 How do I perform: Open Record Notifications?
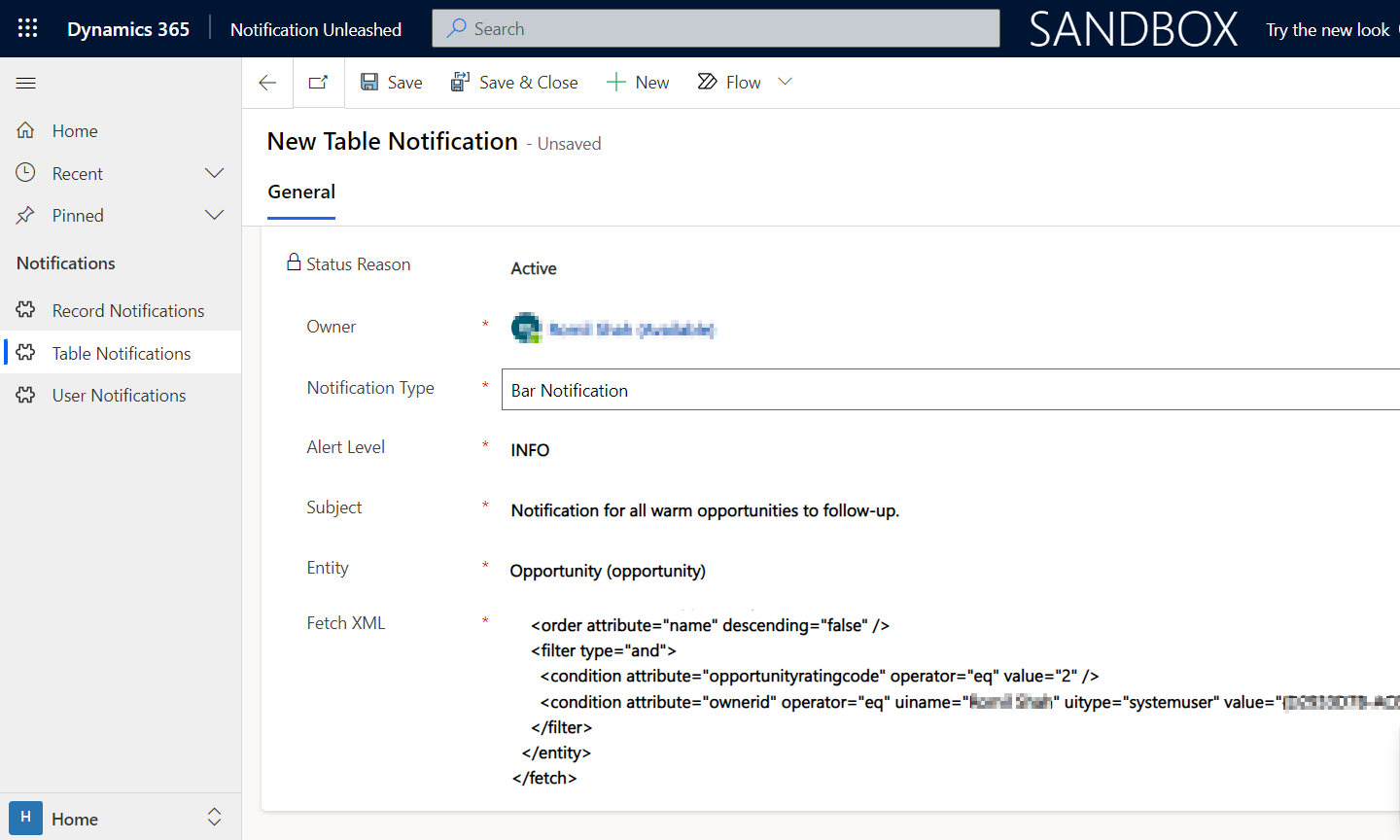pos(121,310)
